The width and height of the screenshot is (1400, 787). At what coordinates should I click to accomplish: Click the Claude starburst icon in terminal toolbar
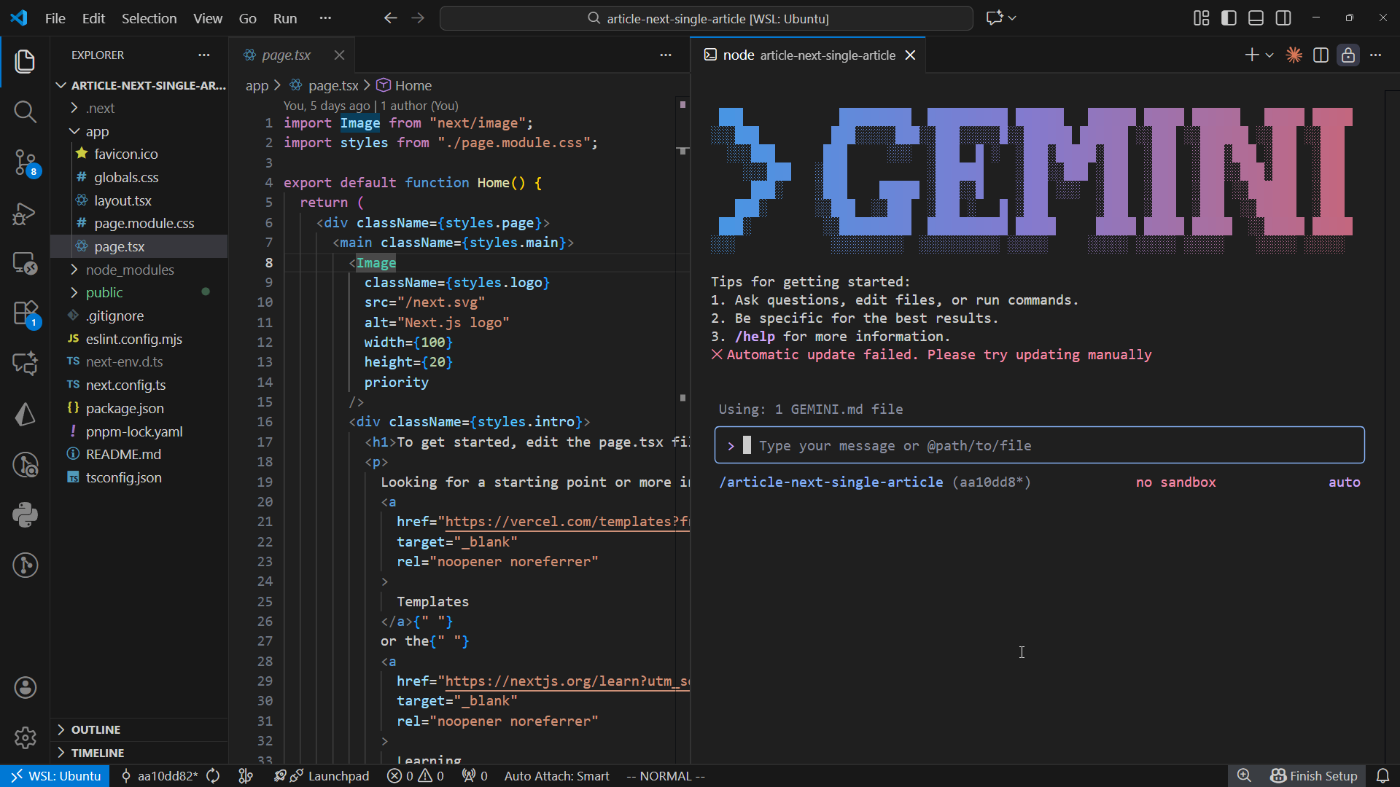click(x=1294, y=55)
